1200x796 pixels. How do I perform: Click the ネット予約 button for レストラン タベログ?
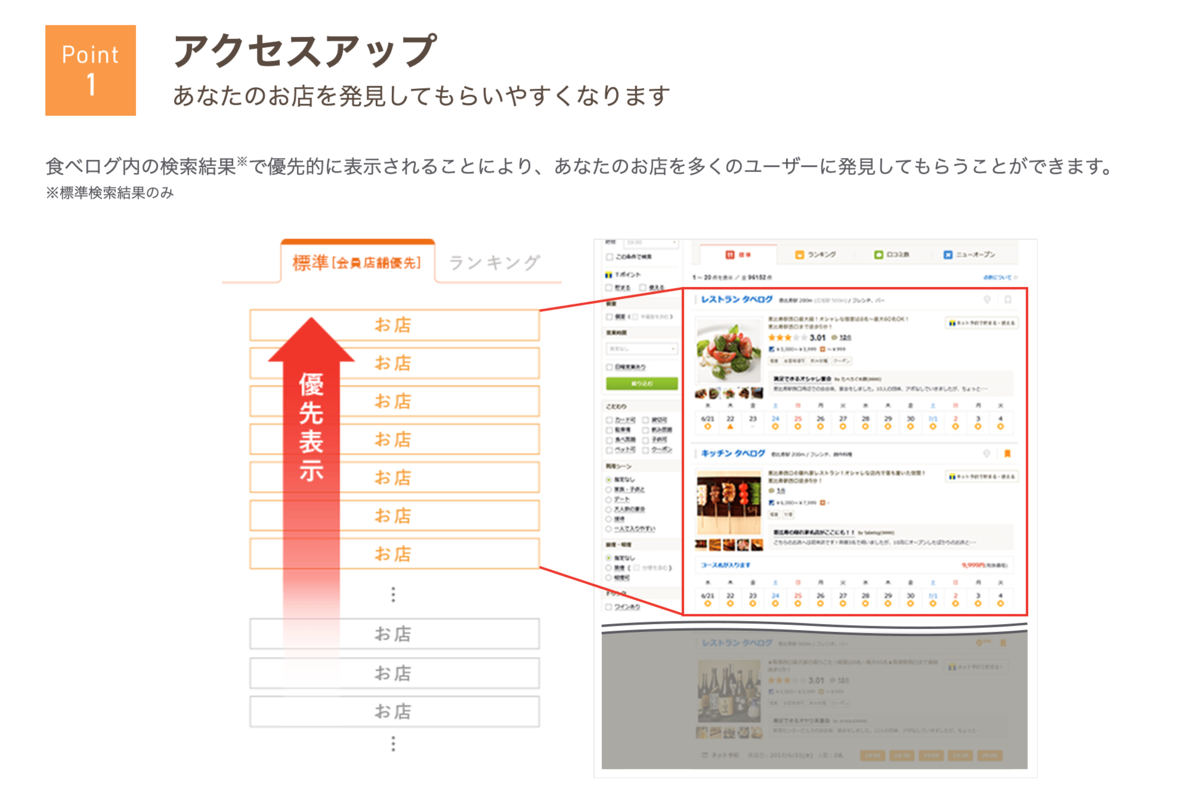982,323
